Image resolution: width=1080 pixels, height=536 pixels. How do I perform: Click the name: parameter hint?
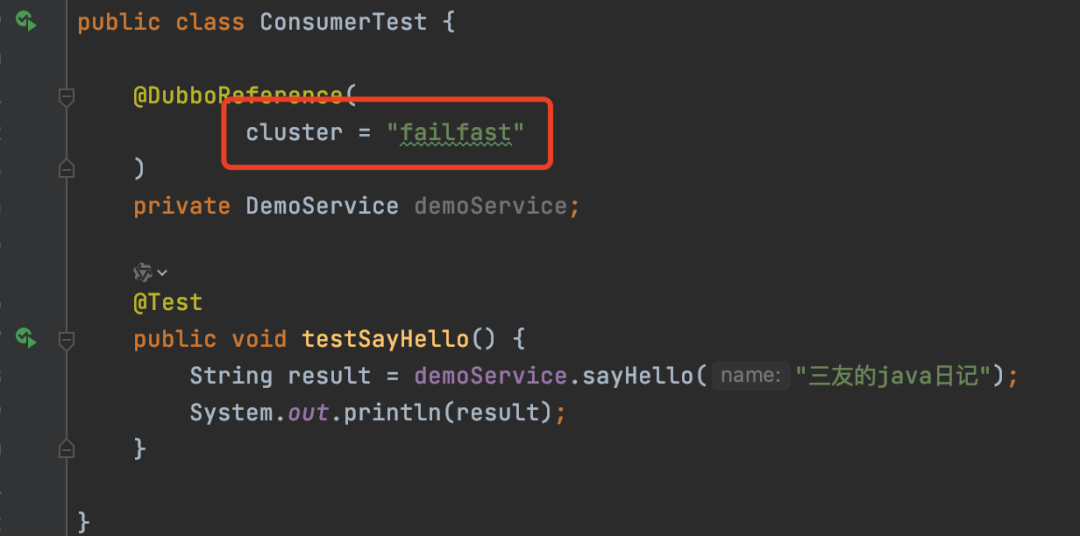click(751, 376)
